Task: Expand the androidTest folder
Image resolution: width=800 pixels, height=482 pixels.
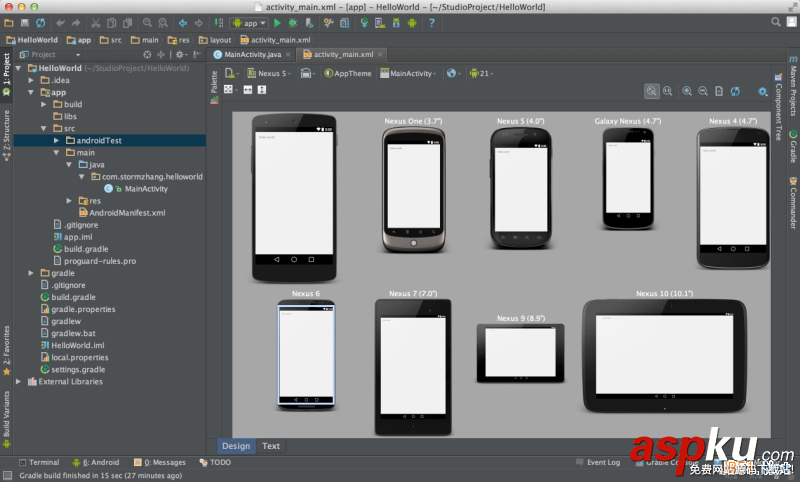Action: 56,141
